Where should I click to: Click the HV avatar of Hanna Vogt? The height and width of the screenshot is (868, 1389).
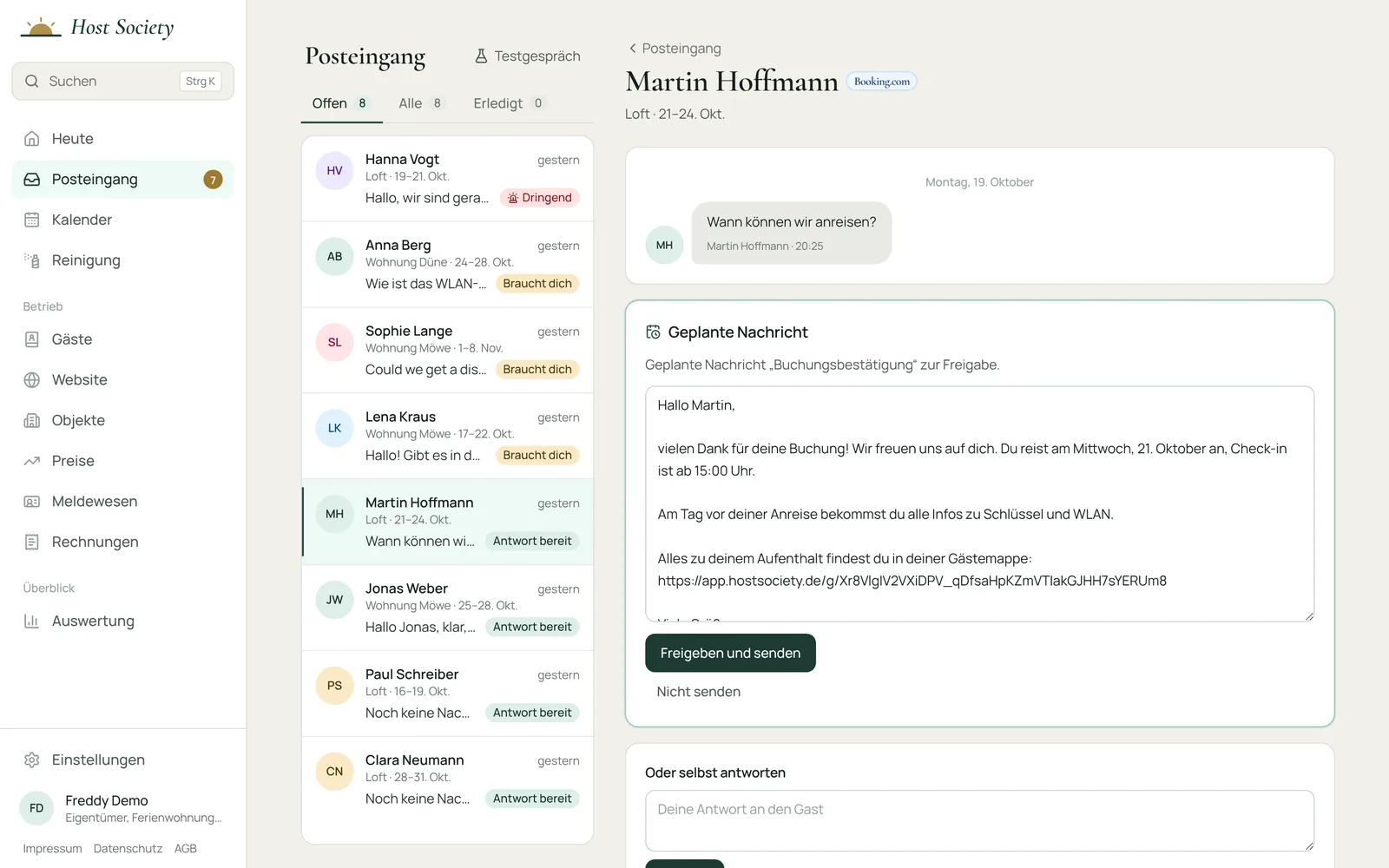tap(334, 171)
